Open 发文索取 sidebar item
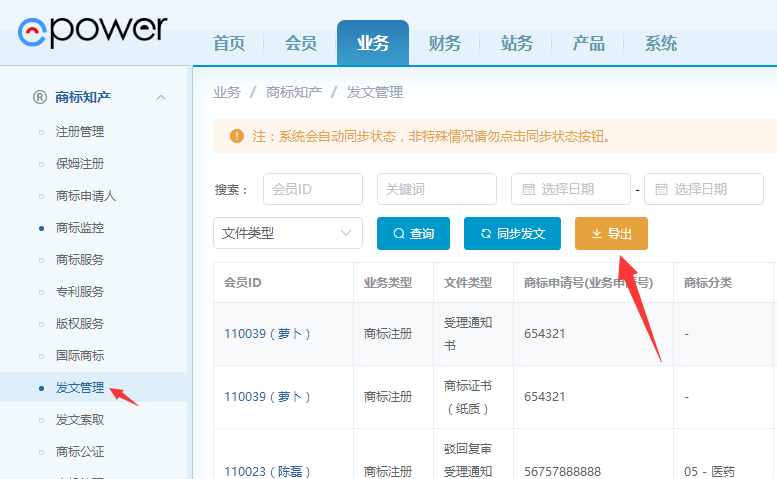 point(80,420)
